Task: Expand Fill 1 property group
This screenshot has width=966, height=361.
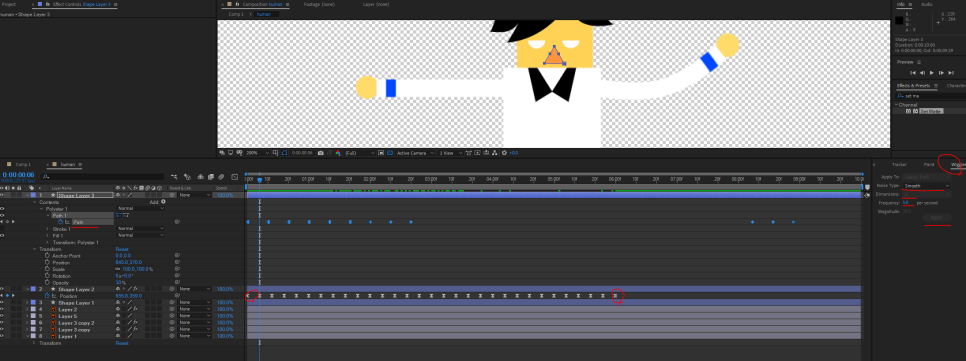Action: click(47, 235)
